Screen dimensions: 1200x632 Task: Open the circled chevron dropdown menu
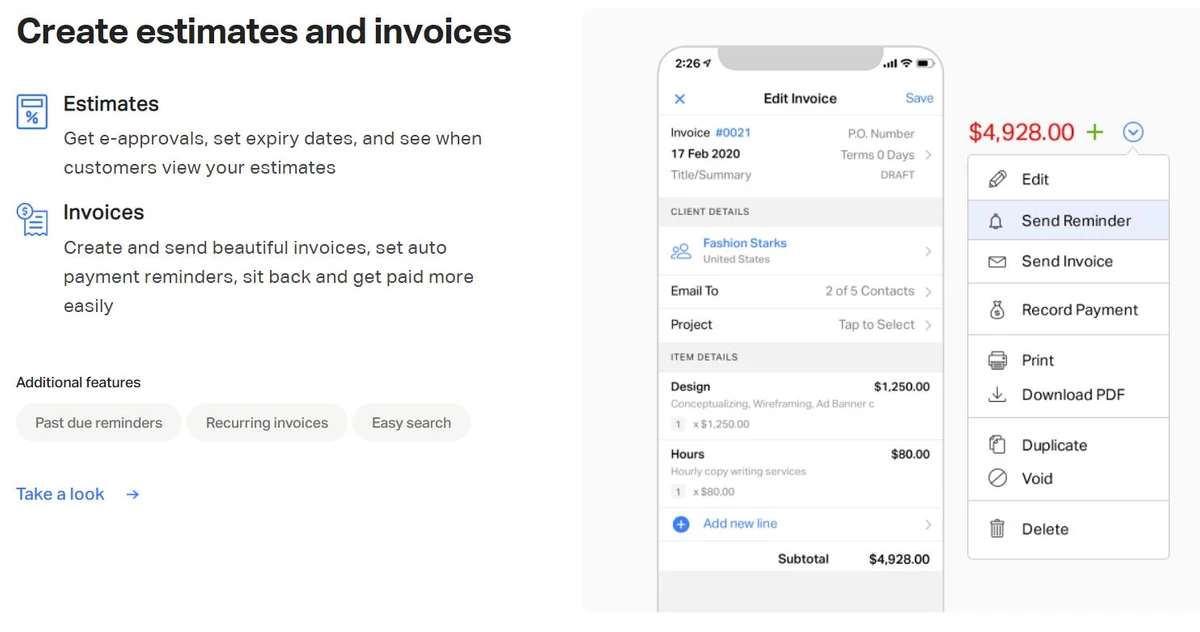(x=1133, y=132)
